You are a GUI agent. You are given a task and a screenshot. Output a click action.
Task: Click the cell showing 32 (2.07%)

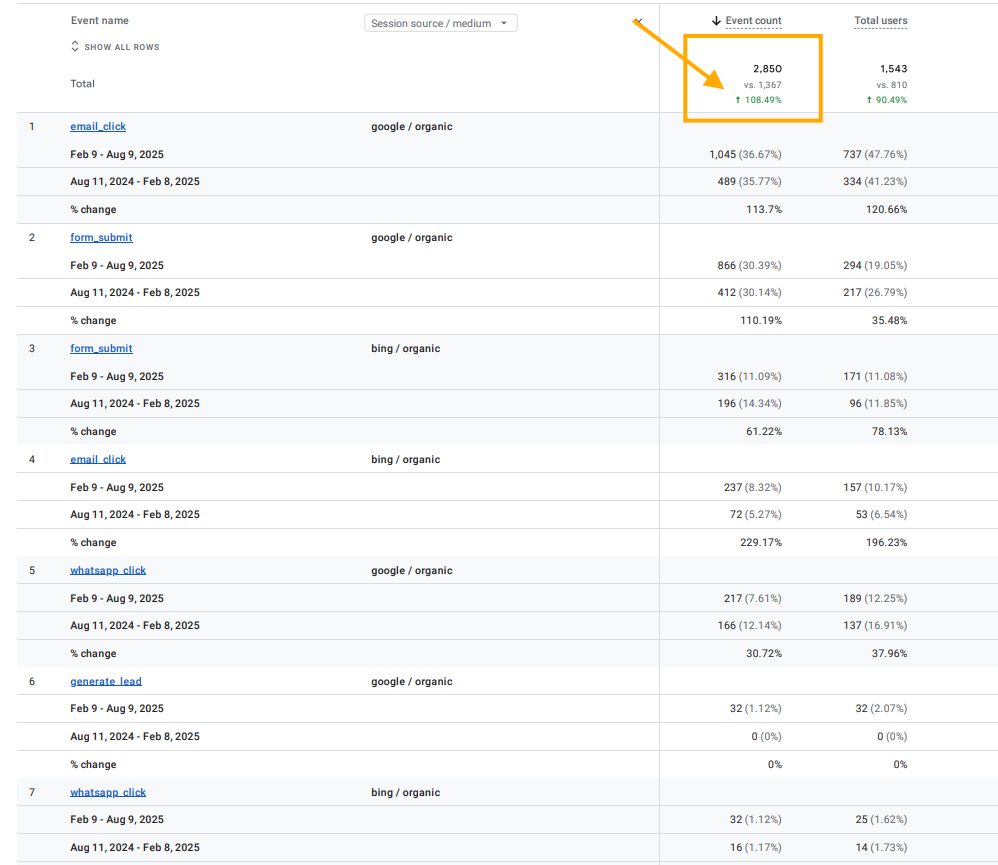click(x=882, y=708)
